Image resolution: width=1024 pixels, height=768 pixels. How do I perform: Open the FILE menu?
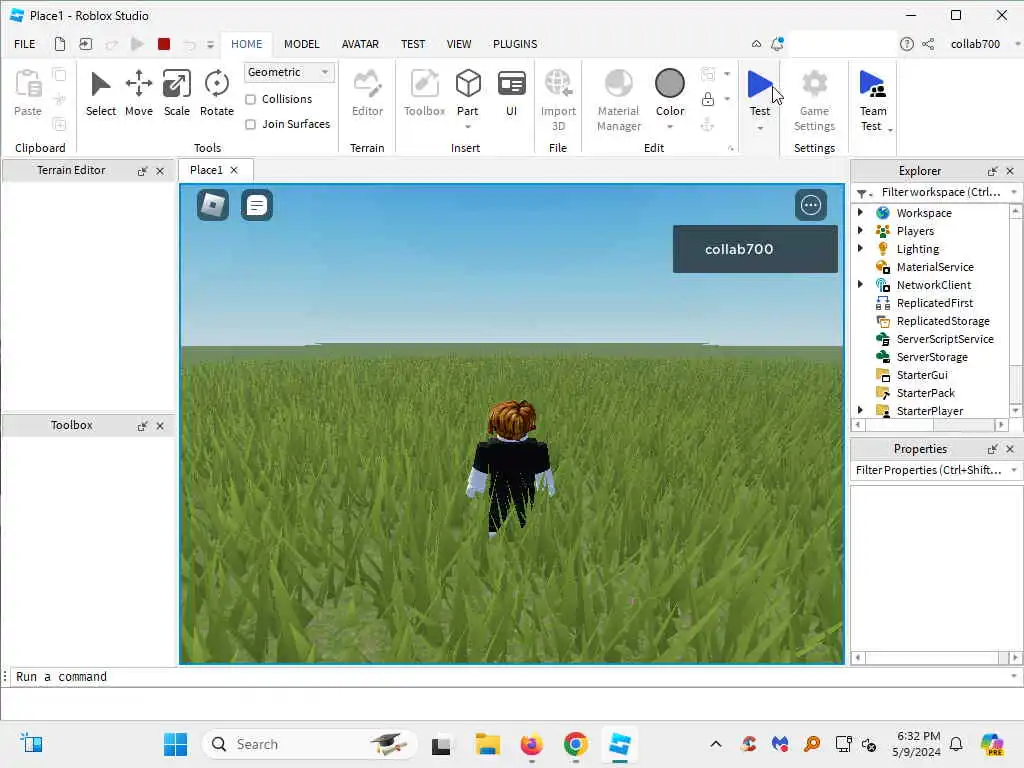(x=25, y=44)
